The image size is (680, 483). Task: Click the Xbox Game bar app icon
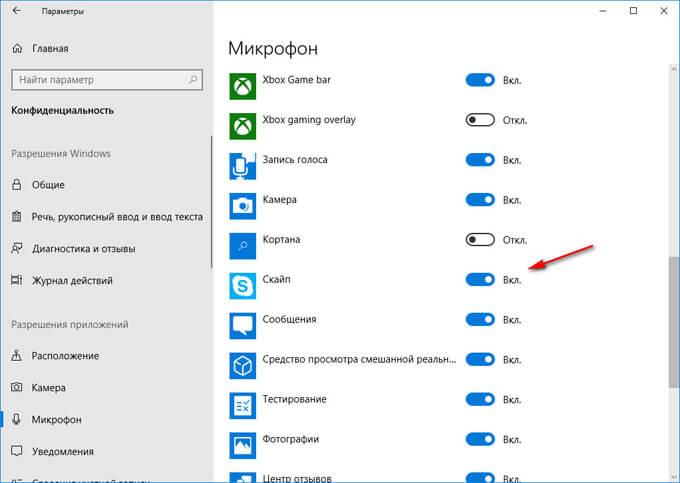click(242, 86)
